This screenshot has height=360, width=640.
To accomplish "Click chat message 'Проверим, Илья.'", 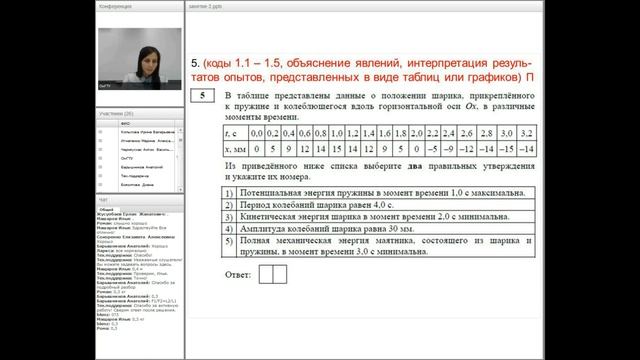I will [x=151, y=273].
